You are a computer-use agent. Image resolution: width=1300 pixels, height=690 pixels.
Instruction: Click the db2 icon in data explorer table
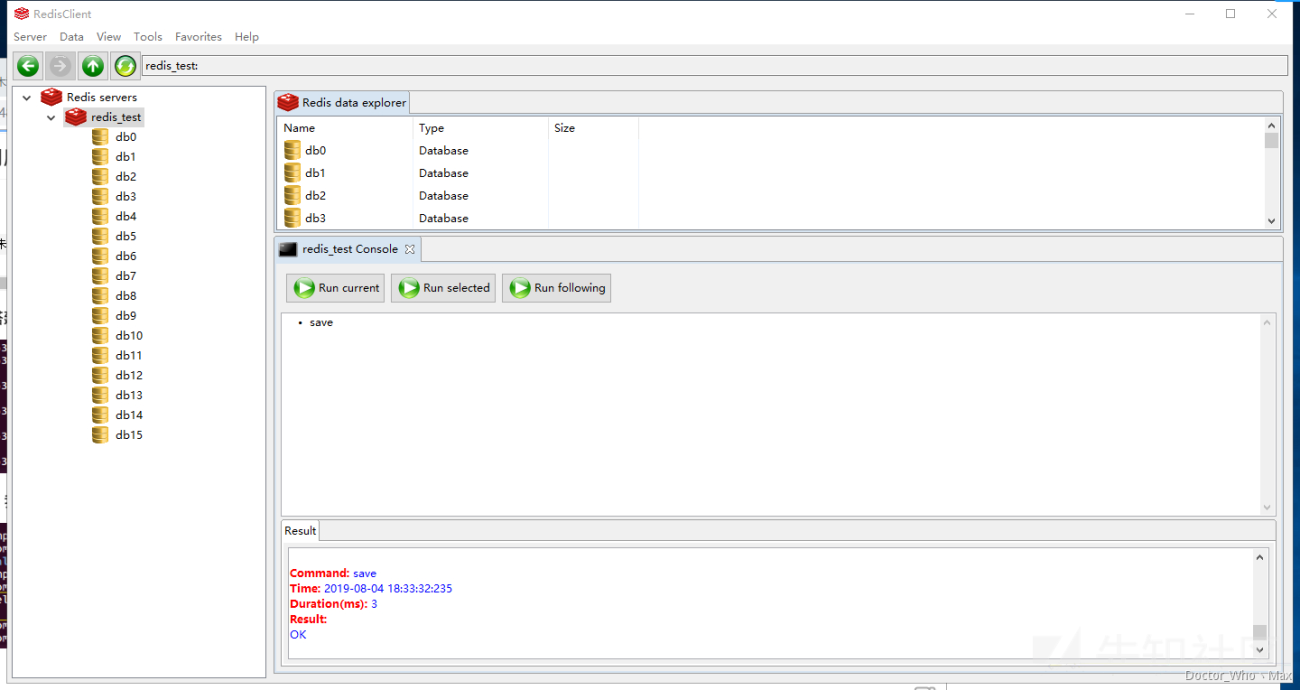point(292,195)
